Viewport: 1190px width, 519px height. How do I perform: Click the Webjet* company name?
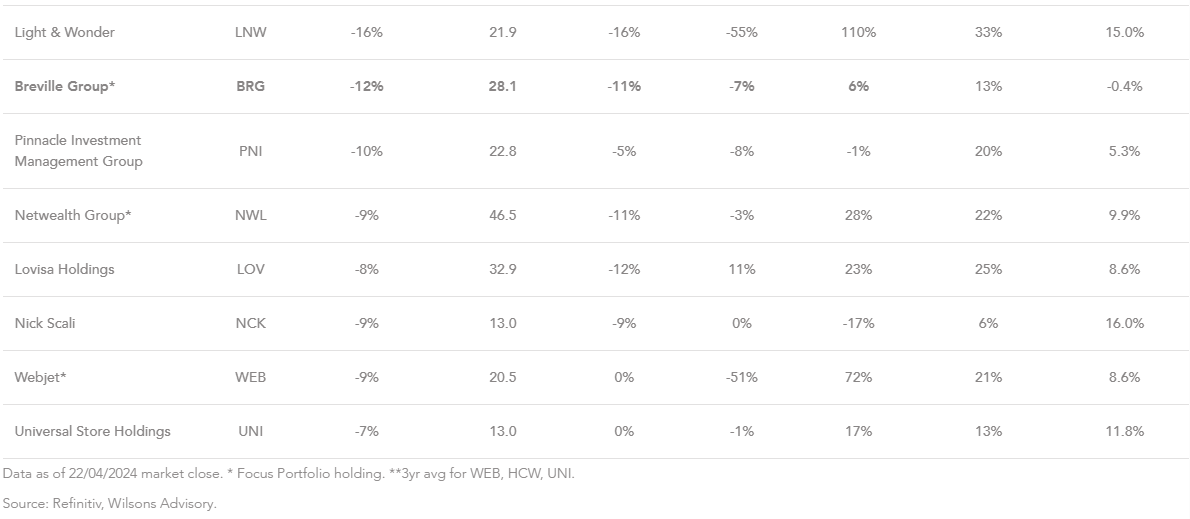[x=41, y=377]
